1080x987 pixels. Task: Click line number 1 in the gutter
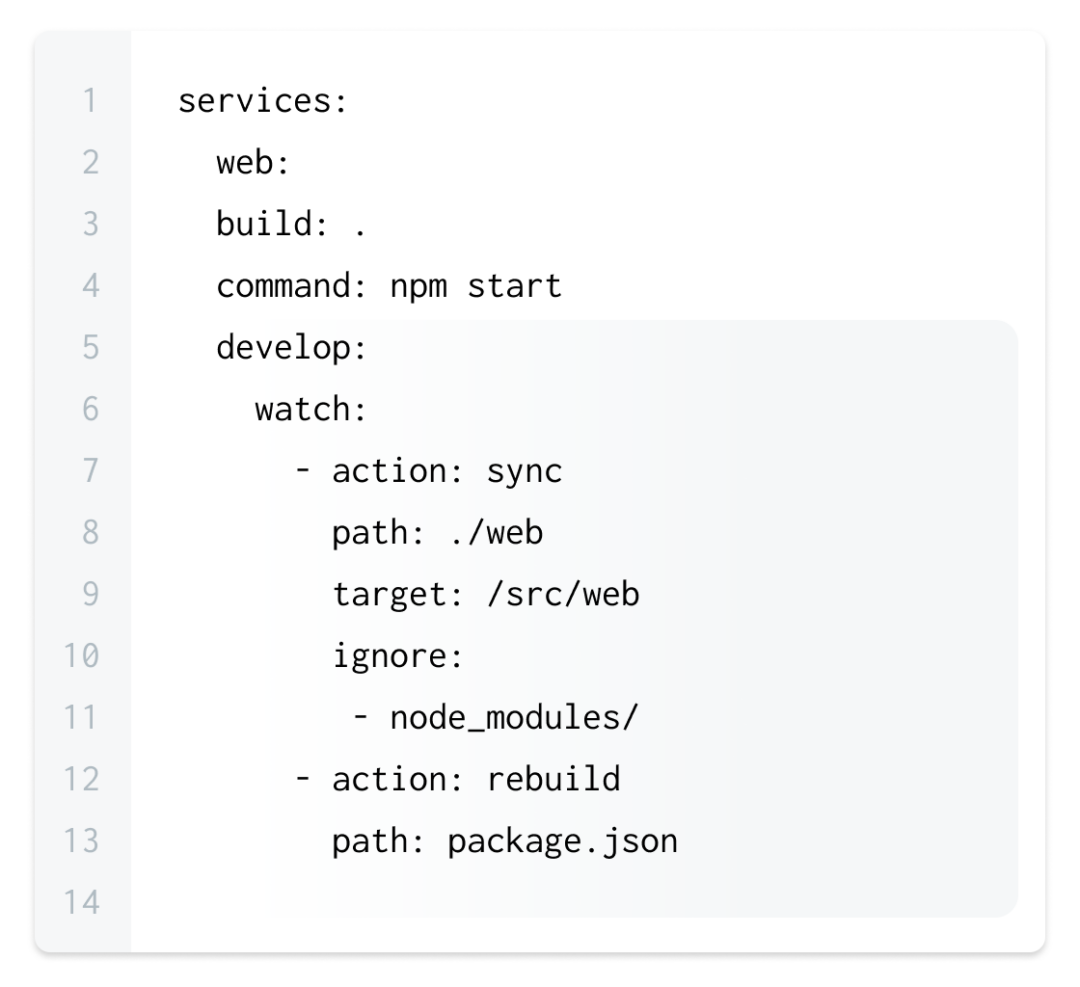click(92, 102)
